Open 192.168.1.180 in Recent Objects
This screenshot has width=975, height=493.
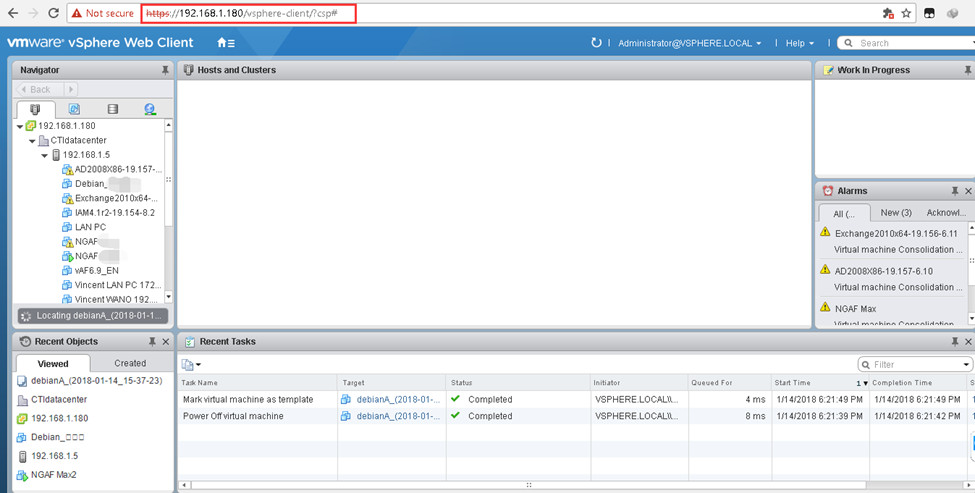click(x=60, y=418)
